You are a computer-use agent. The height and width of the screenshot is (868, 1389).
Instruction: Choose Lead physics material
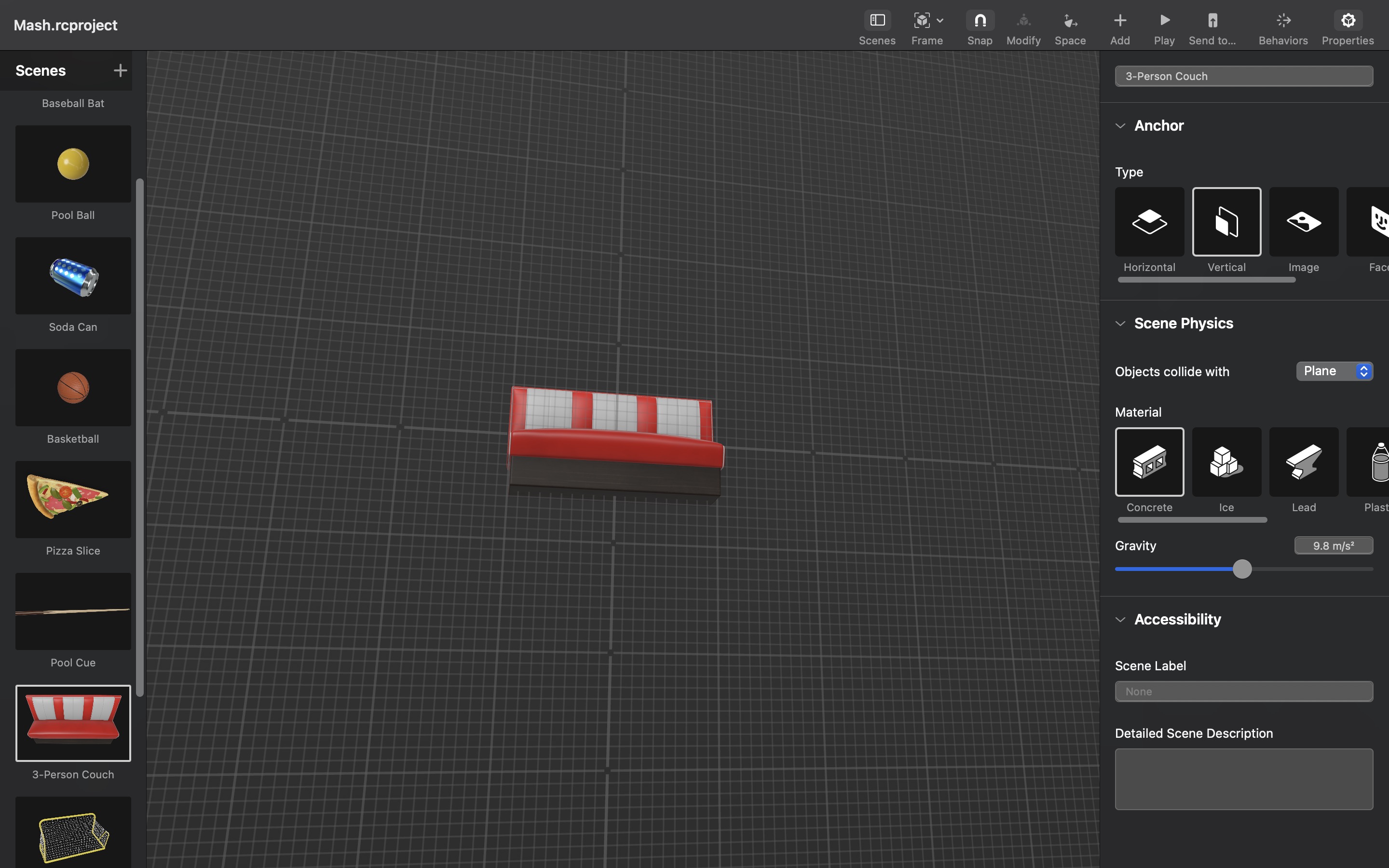pyautogui.click(x=1304, y=462)
